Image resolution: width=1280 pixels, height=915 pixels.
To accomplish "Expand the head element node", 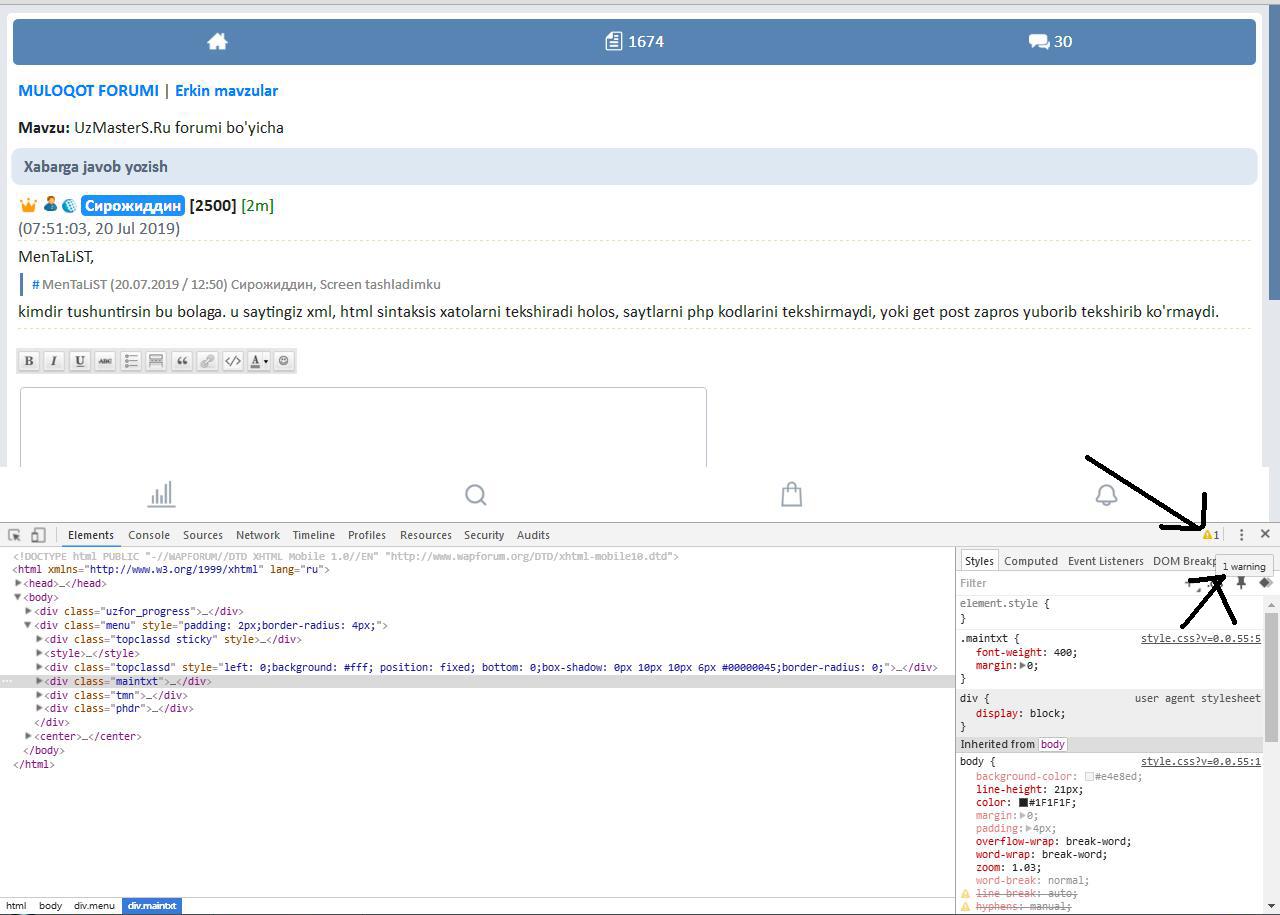I will [19, 583].
